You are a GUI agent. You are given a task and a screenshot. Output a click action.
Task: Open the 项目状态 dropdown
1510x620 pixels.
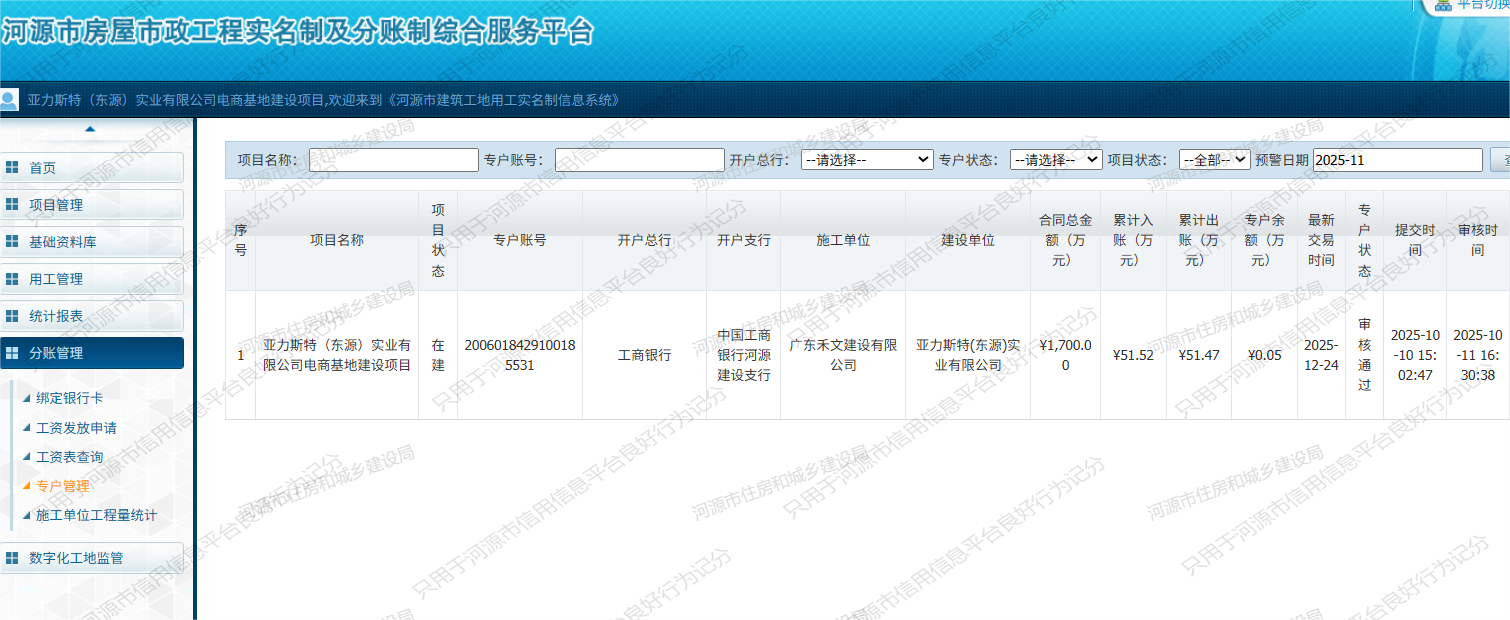(1214, 160)
